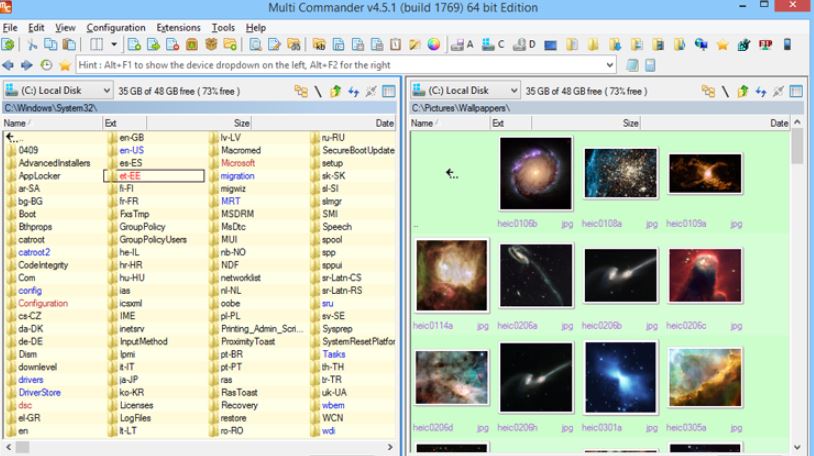Click the cardboard box archive icon
Image resolution: width=814 pixels, height=456 pixels.
point(211,45)
